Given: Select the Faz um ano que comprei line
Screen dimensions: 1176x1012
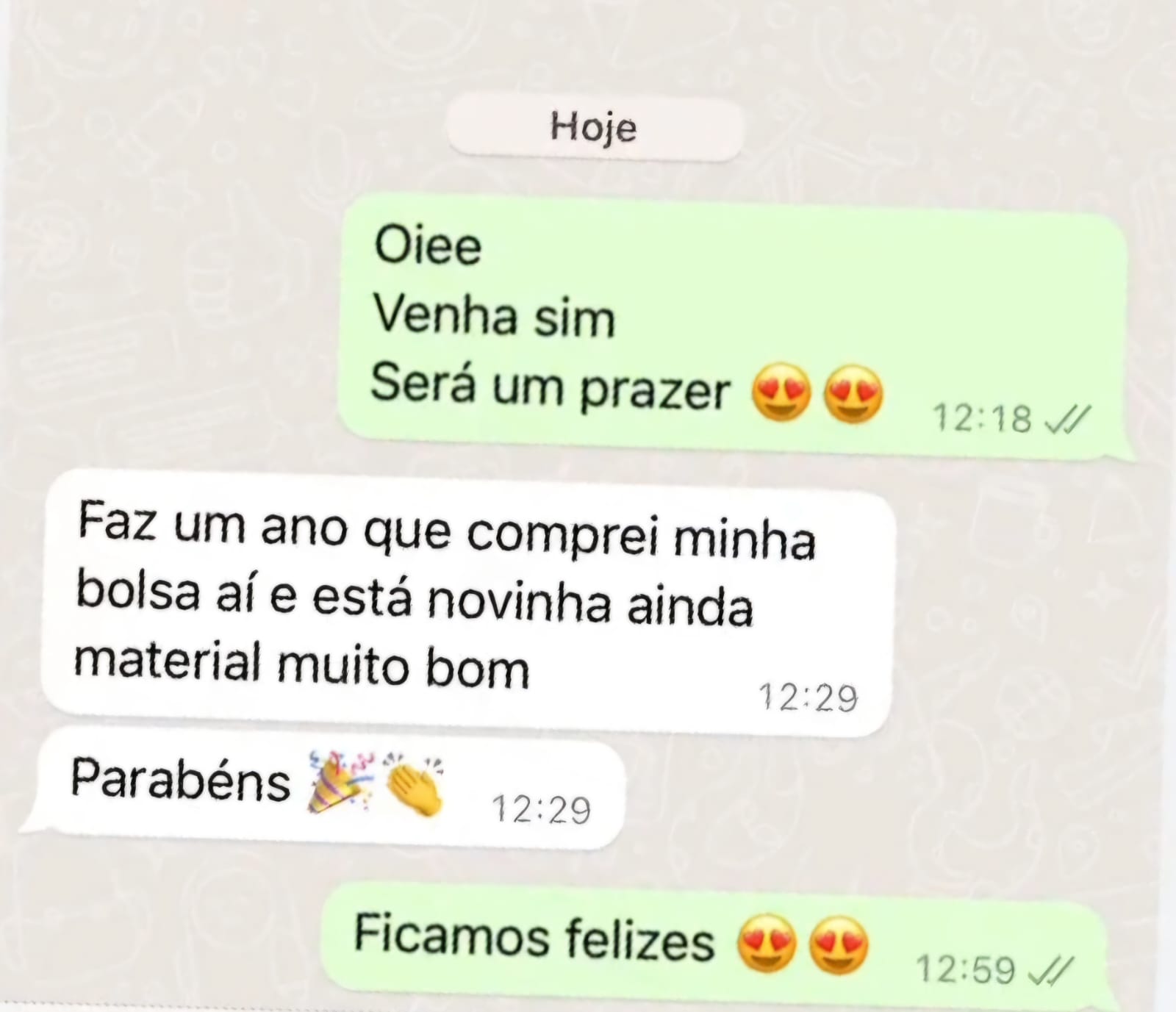Looking at the screenshot, I should (x=447, y=528).
